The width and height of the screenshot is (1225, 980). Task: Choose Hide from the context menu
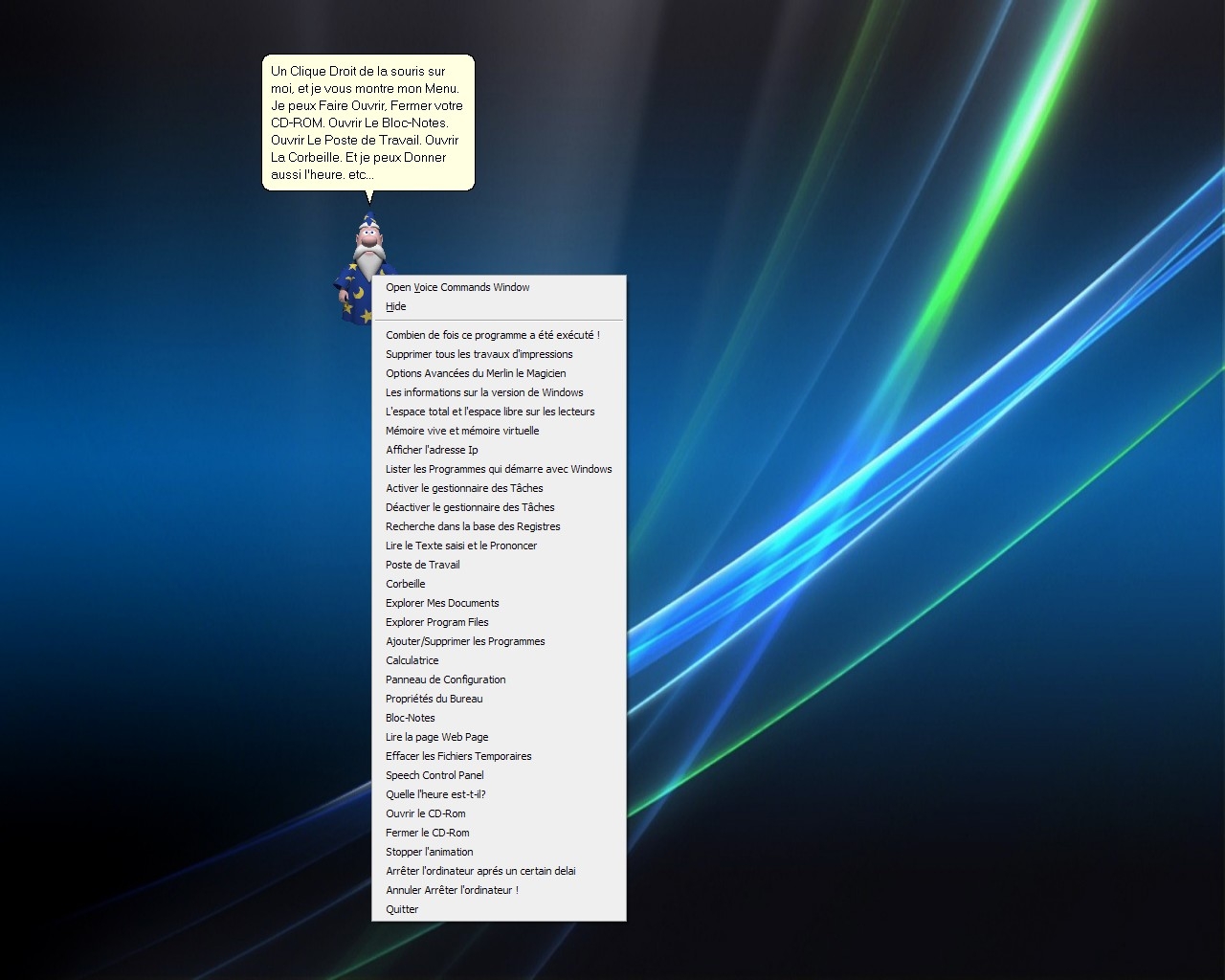coord(499,306)
